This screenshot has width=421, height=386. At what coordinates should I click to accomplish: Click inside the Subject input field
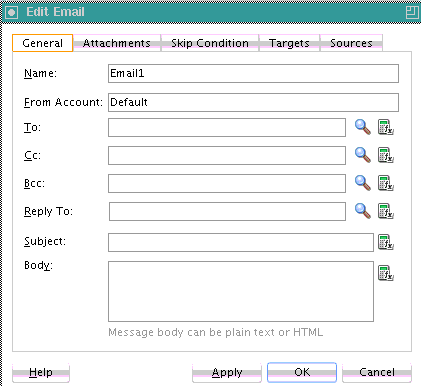241,242
